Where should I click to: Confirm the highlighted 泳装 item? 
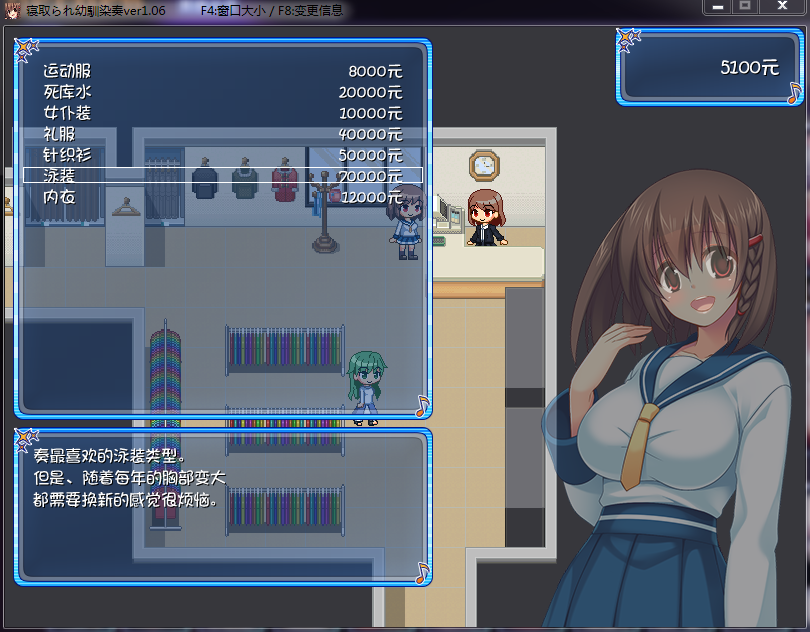pos(222,176)
